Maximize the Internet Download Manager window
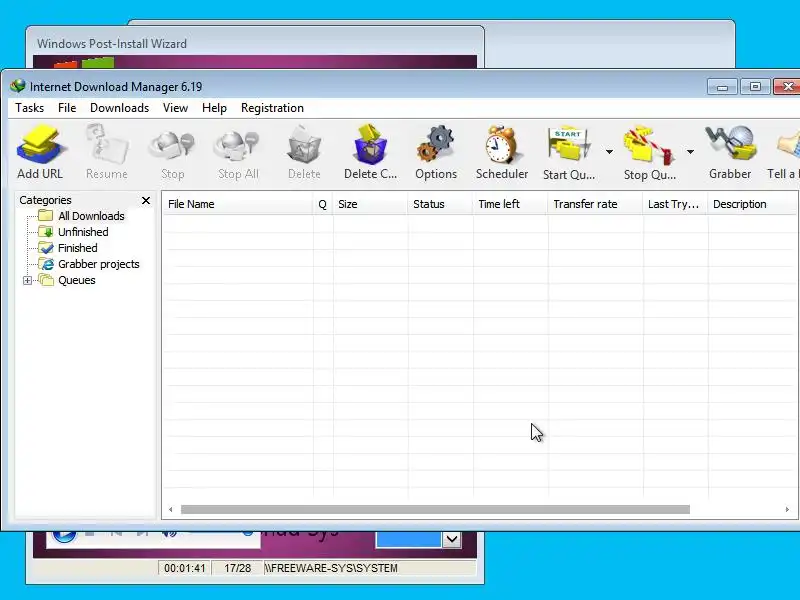The image size is (800, 600). point(755,87)
